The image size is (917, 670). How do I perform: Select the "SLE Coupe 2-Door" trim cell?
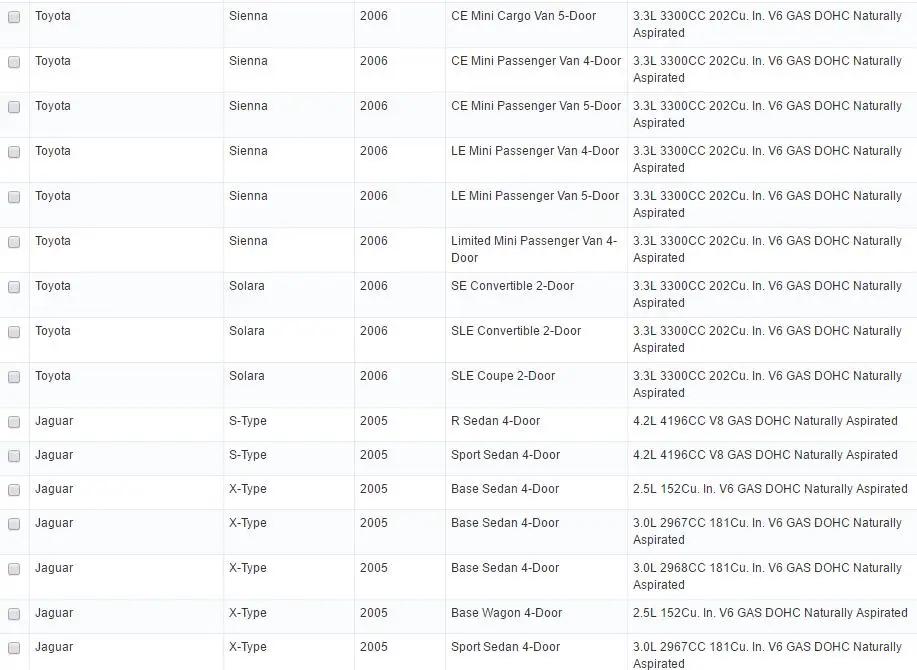click(536, 385)
